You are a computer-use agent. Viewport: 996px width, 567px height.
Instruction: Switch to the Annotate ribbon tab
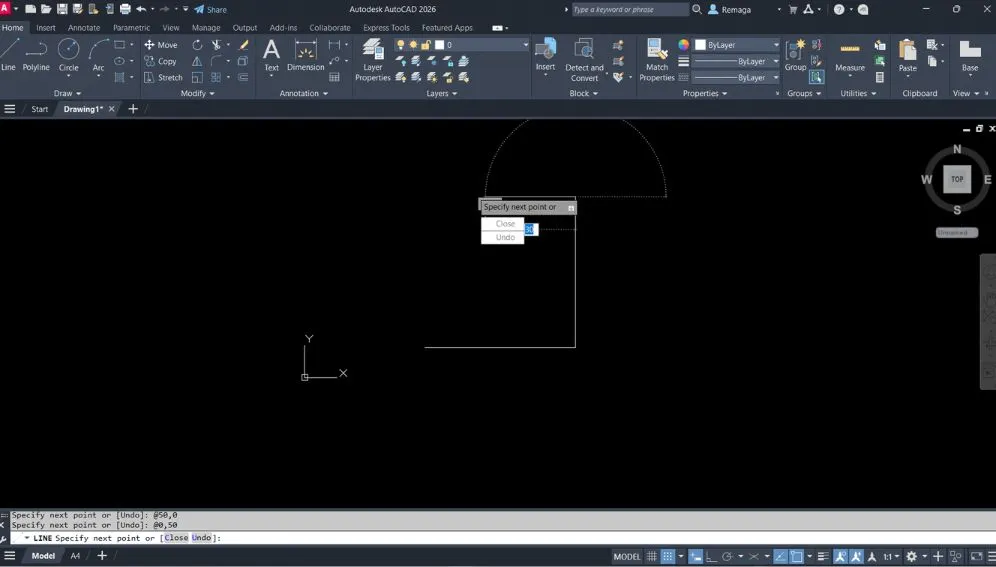tap(84, 28)
